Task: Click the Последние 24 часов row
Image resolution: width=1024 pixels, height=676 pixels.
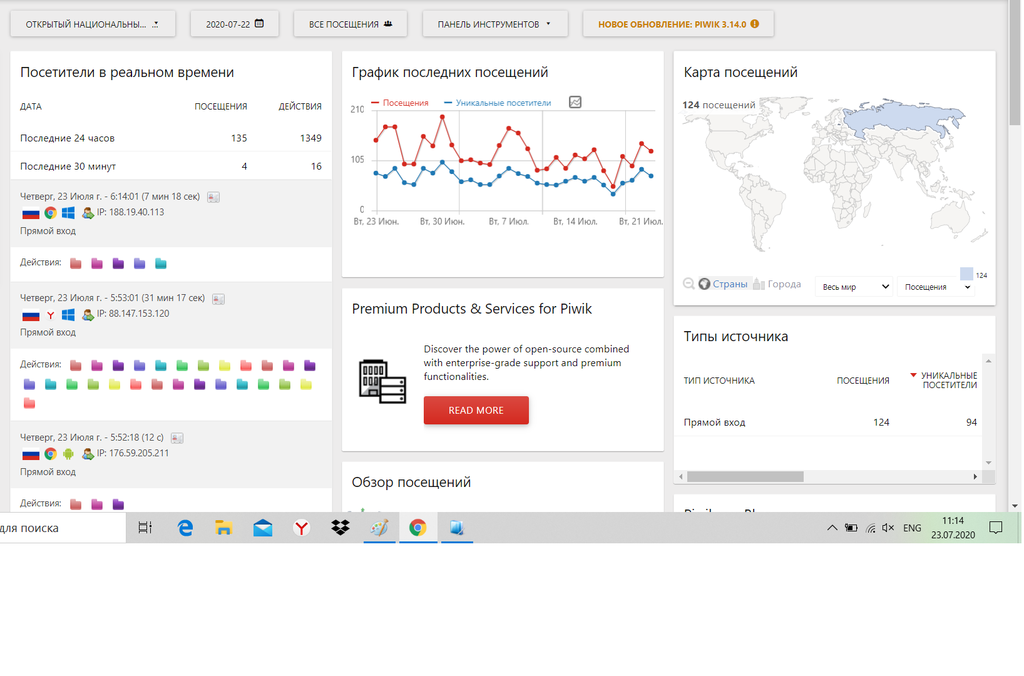Action: click(x=171, y=138)
